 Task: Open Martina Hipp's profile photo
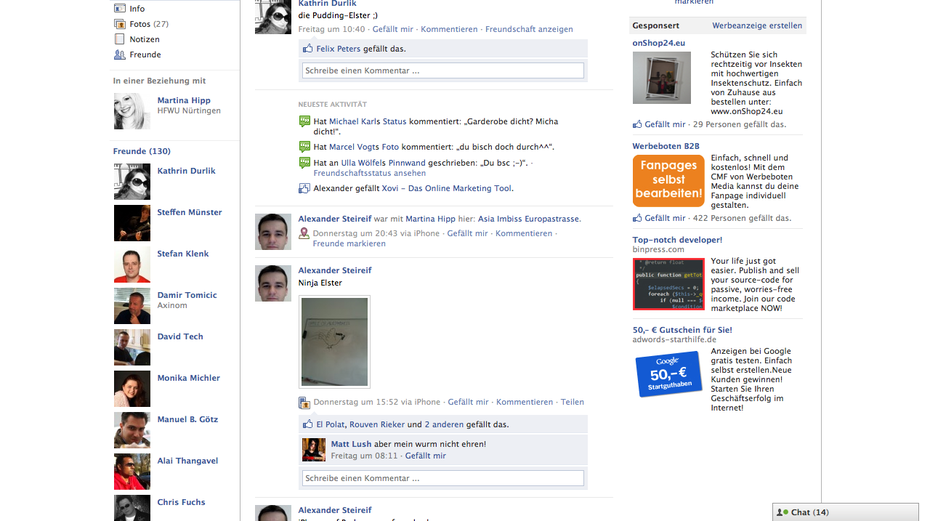(132, 111)
